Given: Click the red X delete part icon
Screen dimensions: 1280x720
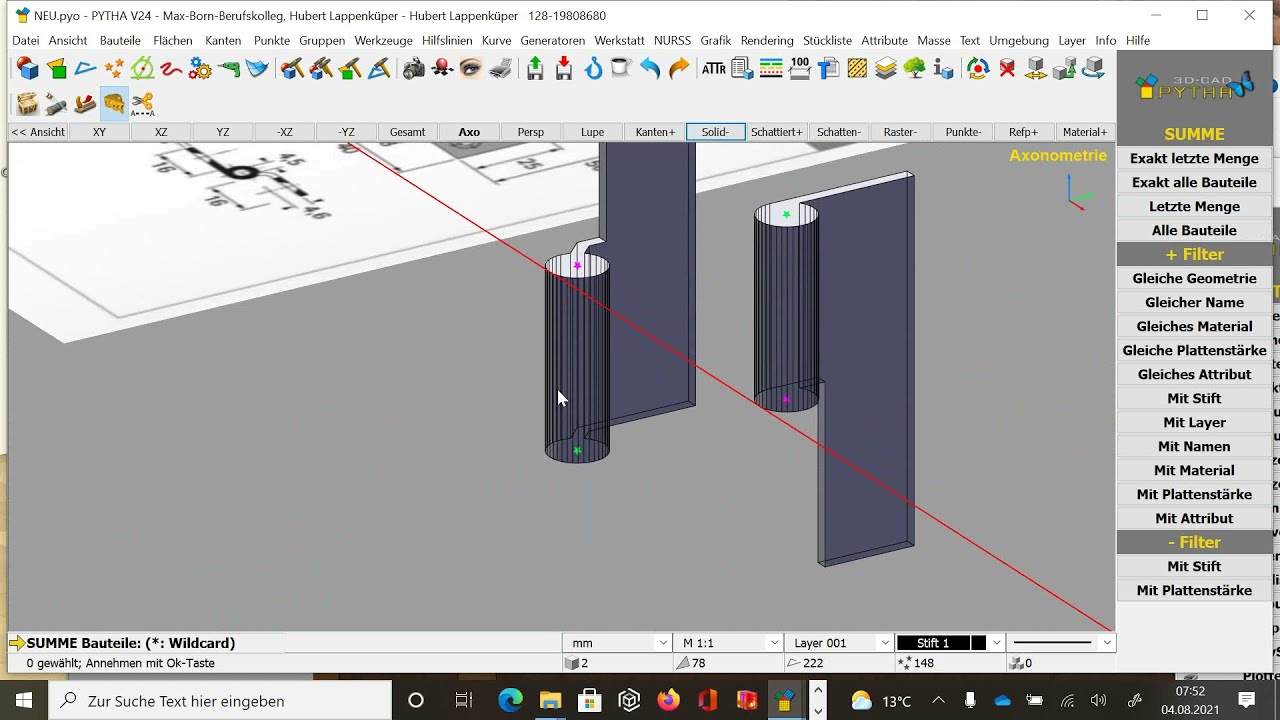Looking at the screenshot, I should click(x=1007, y=69).
